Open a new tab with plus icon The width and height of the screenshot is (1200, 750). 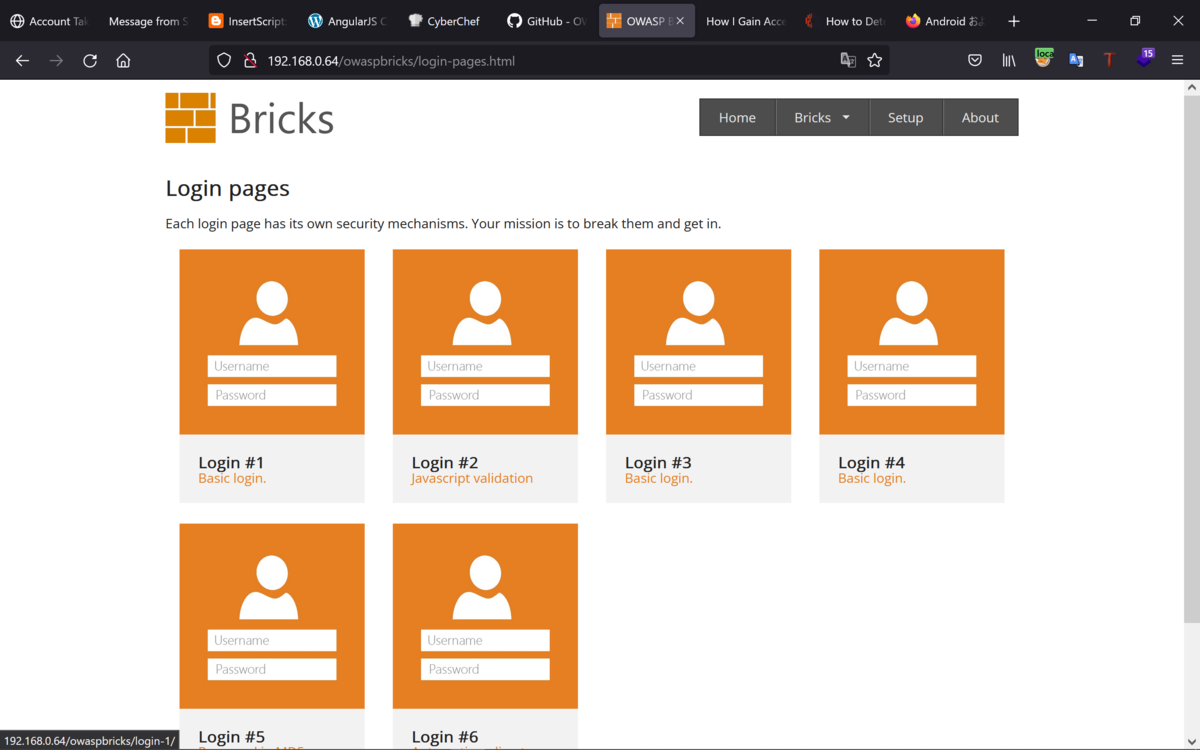[1014, 21]
